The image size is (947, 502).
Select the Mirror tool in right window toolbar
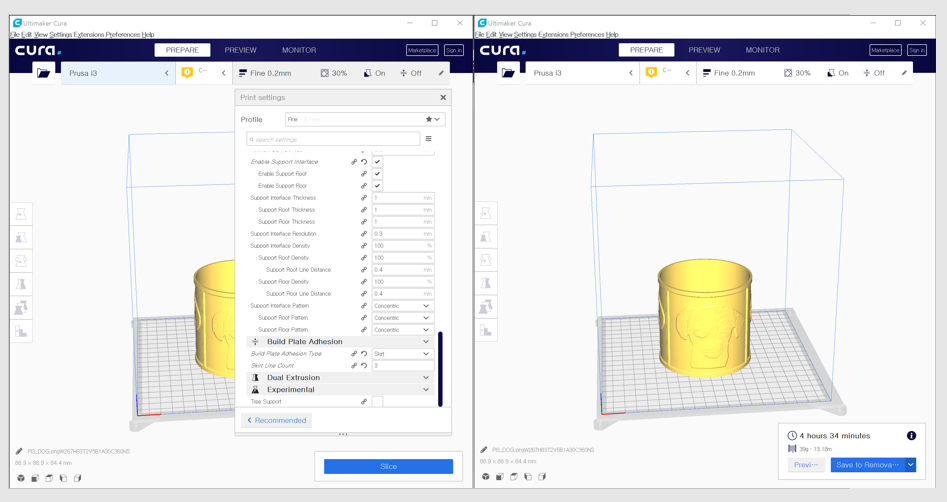pos(486,283)
